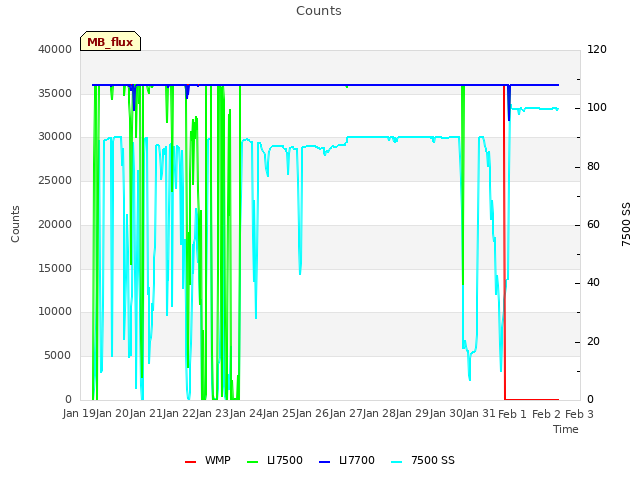The width and height of the screenshot is (640, 480).
Task: Click the right 7500 SS axis label
Action: 626,224
